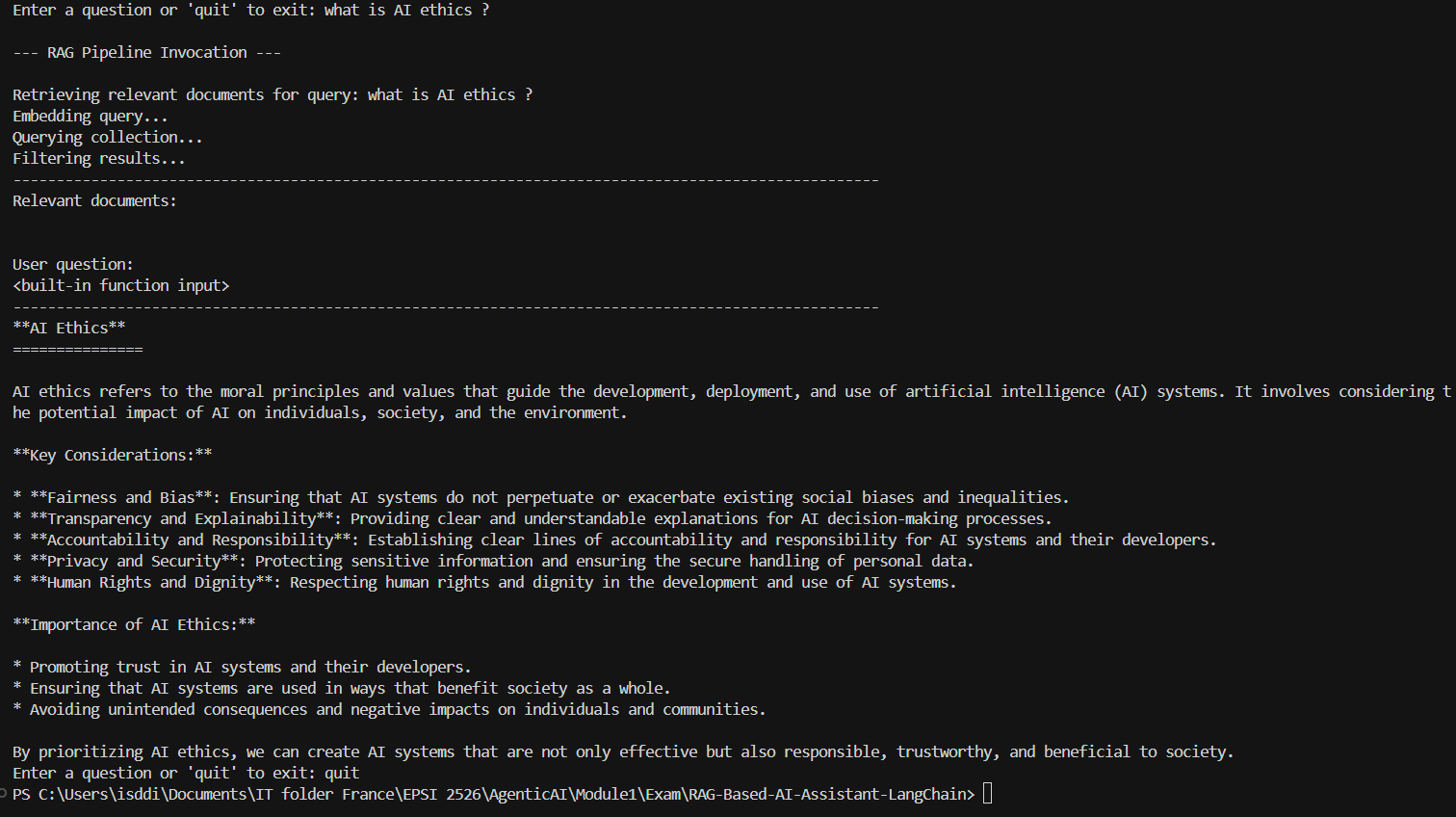Click the PowerShell working directory path
The height and width of the screenshot is (817, 1456).
(x=501, y=794)
